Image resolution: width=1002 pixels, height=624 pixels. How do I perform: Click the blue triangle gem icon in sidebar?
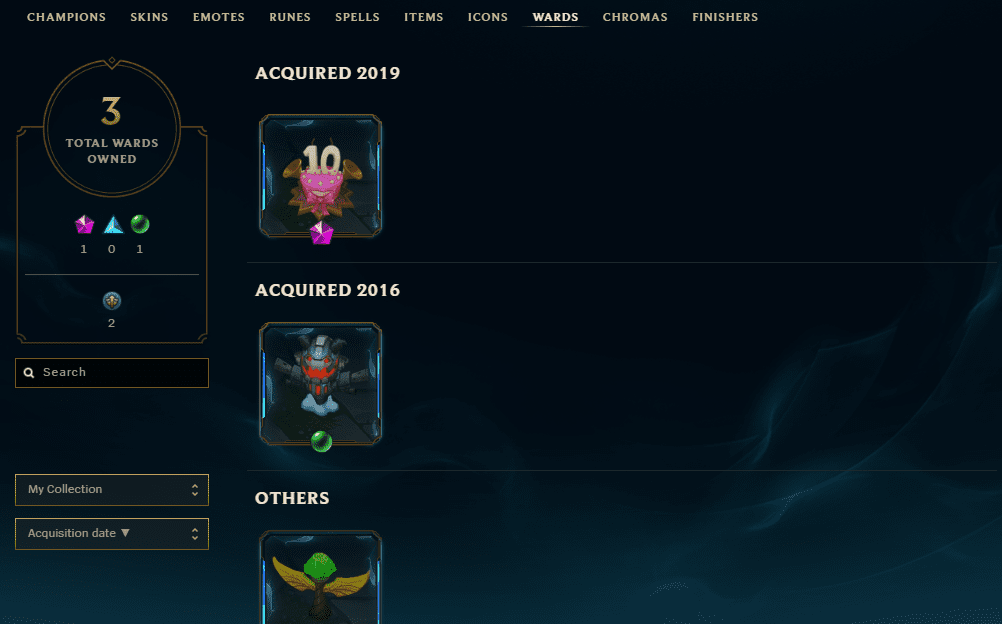(x=113, y=224)
